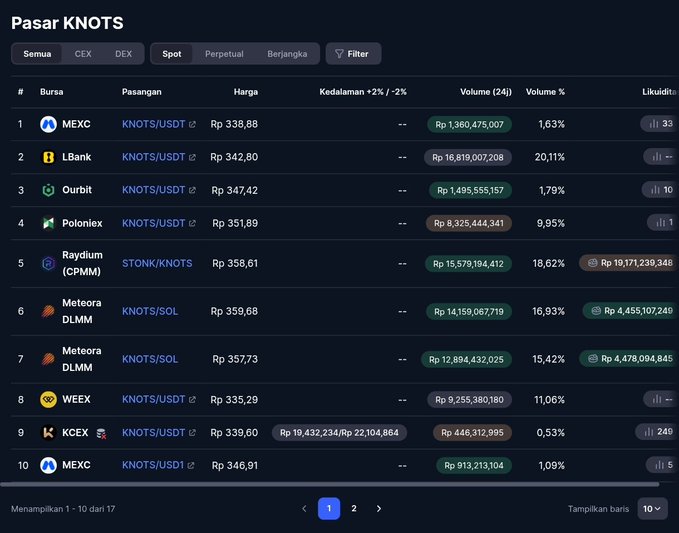Sort by the Volume % column header
The width and height of the screenshot is (679, 533).
point(545,92)
